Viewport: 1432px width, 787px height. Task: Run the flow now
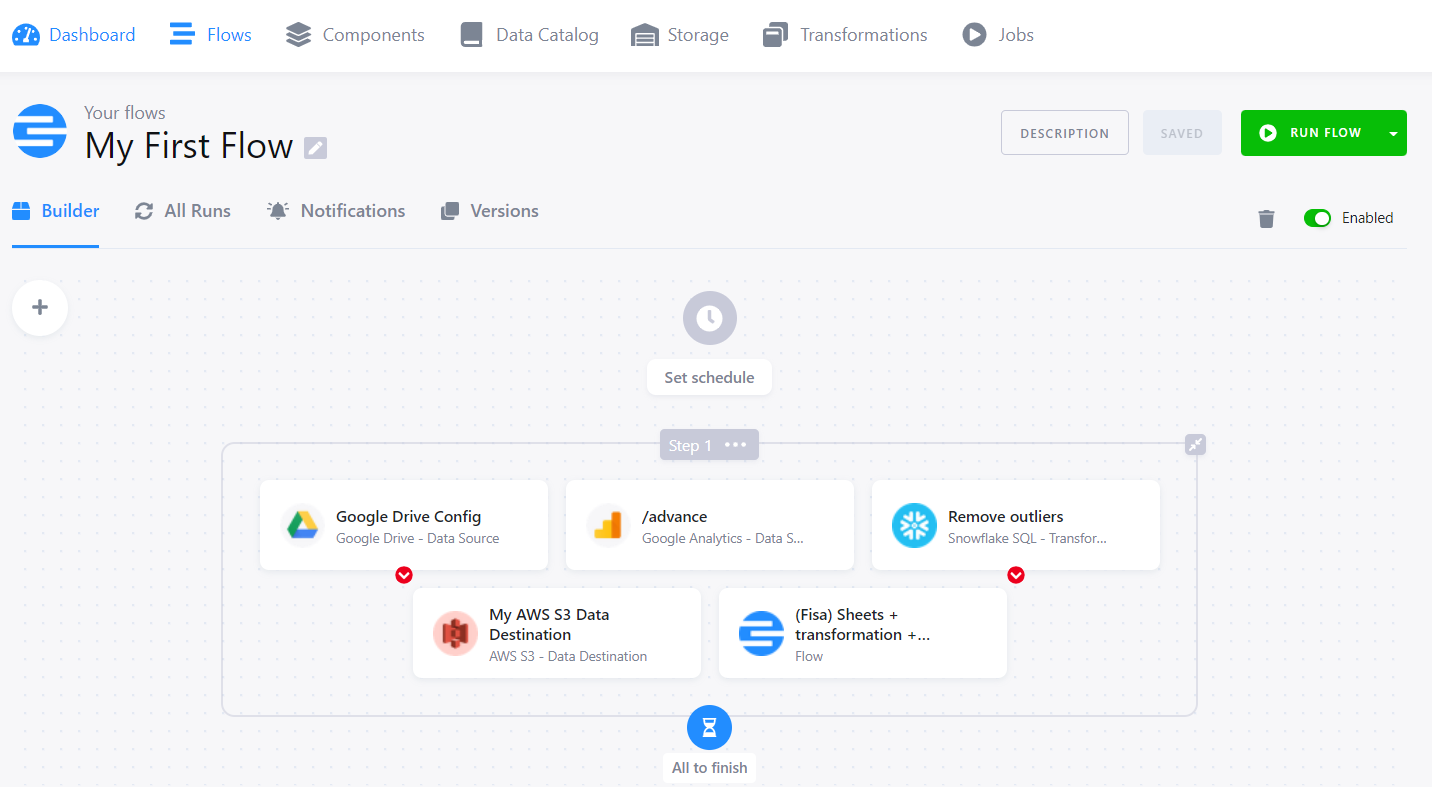[1310, 133]
